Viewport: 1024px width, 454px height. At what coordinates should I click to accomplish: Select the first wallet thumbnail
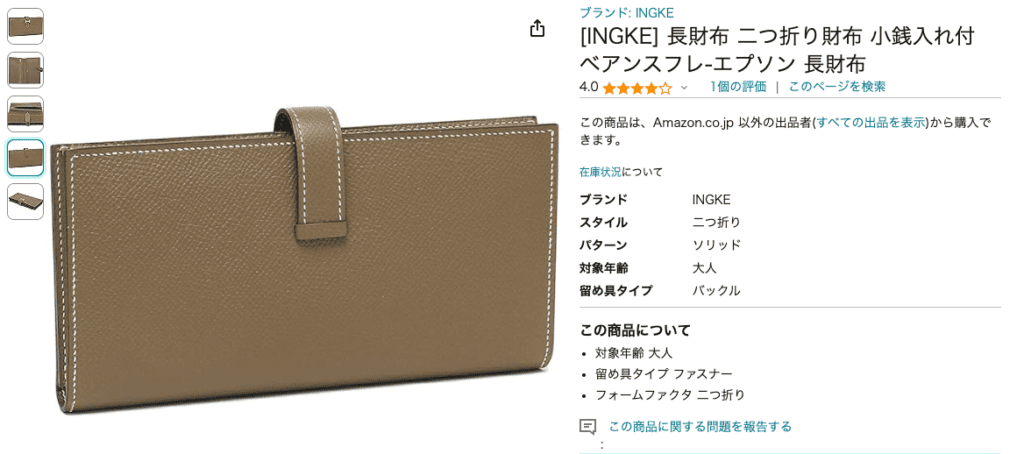[25, 26]
